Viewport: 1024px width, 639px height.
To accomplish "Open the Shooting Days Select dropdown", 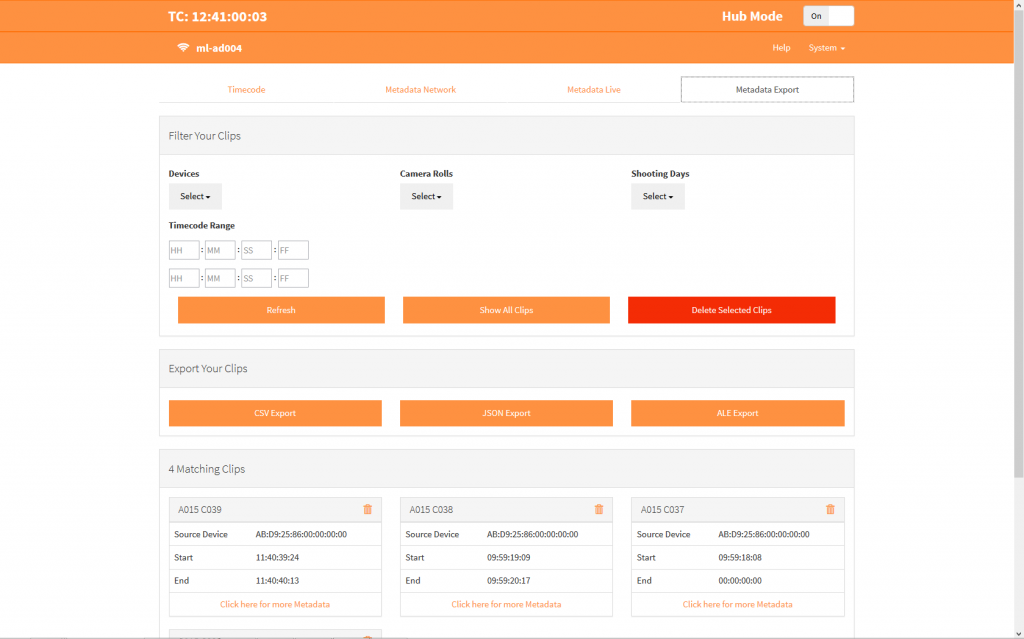I will 657,196.
